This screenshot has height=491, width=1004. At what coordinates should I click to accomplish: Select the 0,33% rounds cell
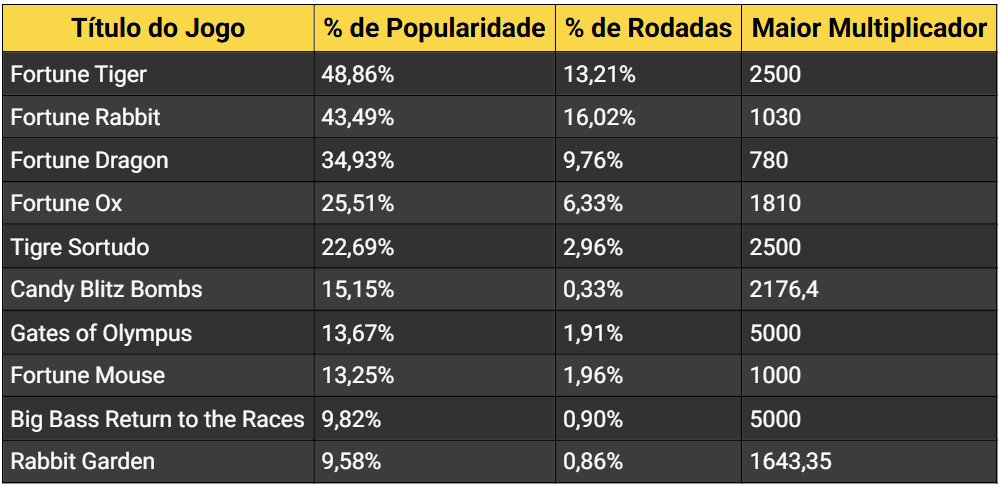pos(593,290)
